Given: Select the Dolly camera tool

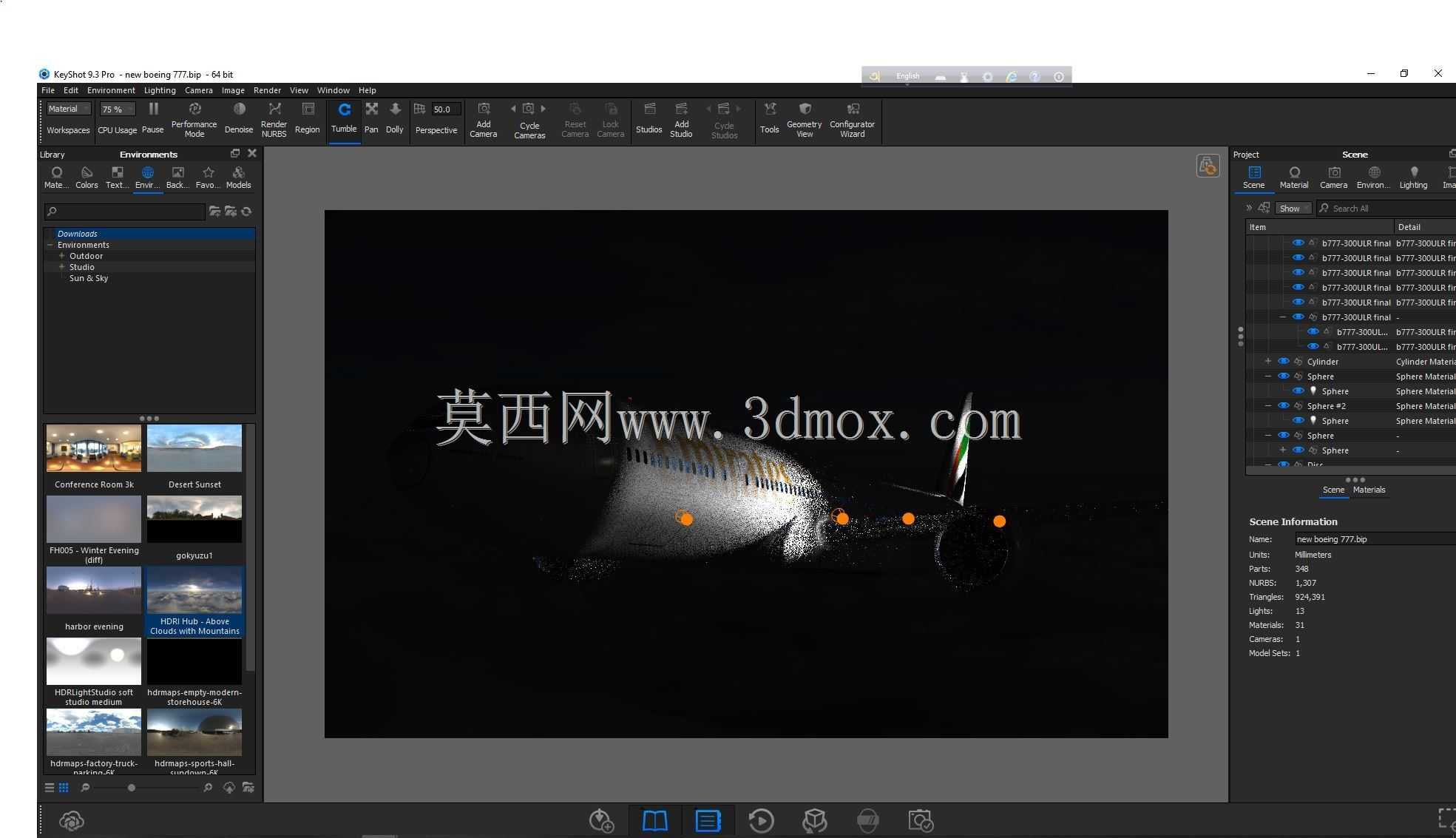Looking at the screenshot, I should pyautogui.click(x=395, y=117).
